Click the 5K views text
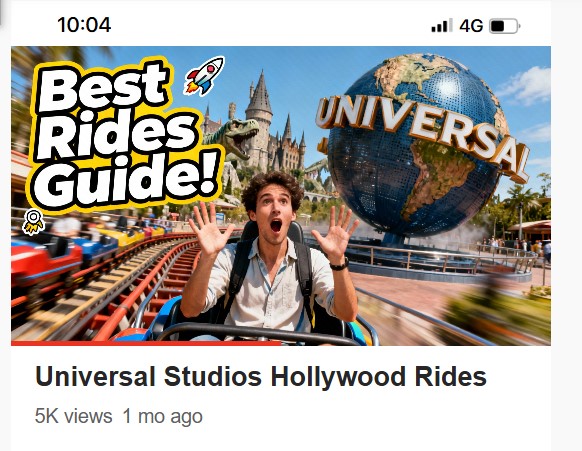 pos(73,416)
